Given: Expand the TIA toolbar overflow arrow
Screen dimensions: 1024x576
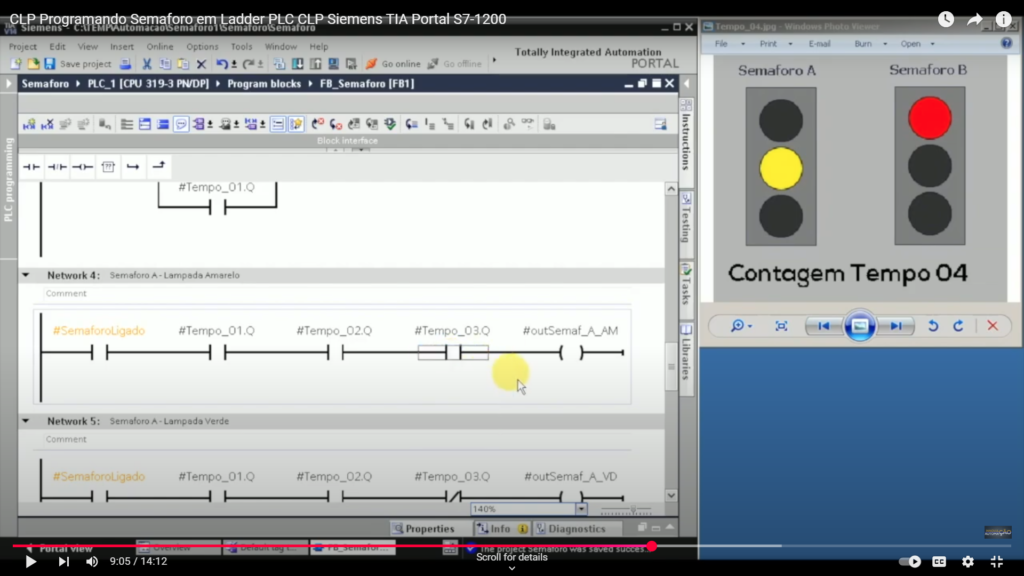Looking at the screenshot, I should pyautogui.click(x=494, y=61).
